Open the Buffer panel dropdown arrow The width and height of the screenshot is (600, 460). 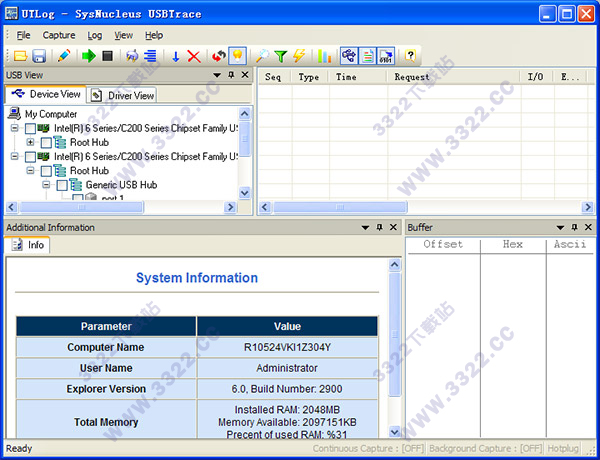point(560,227)
